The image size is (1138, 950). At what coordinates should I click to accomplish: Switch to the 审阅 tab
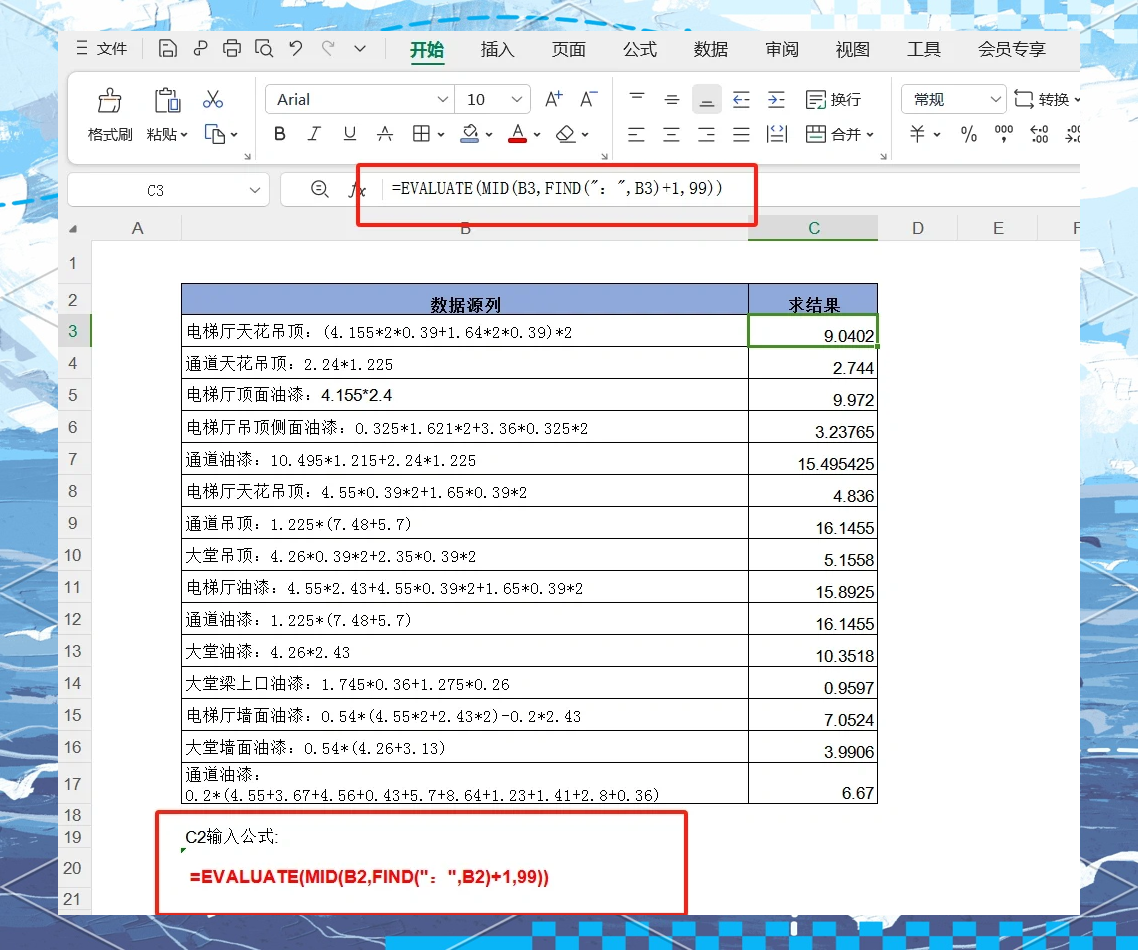[782, 49]
